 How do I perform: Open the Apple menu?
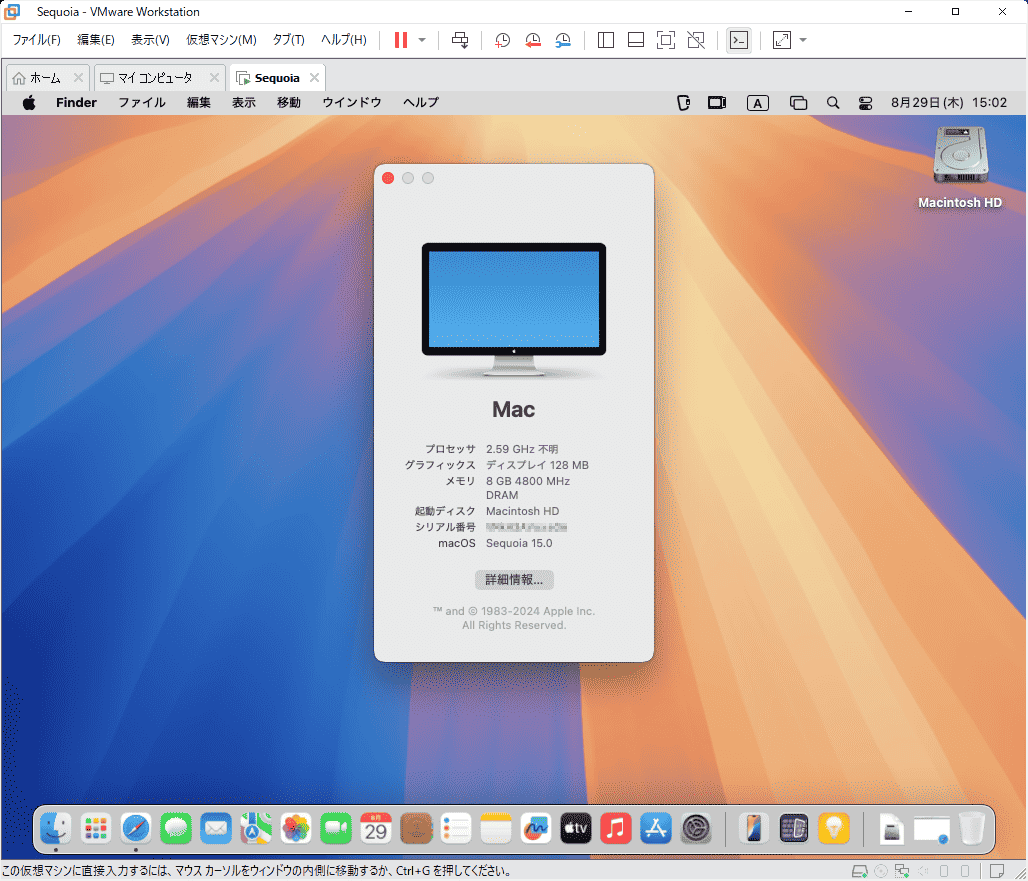point(29,103)
